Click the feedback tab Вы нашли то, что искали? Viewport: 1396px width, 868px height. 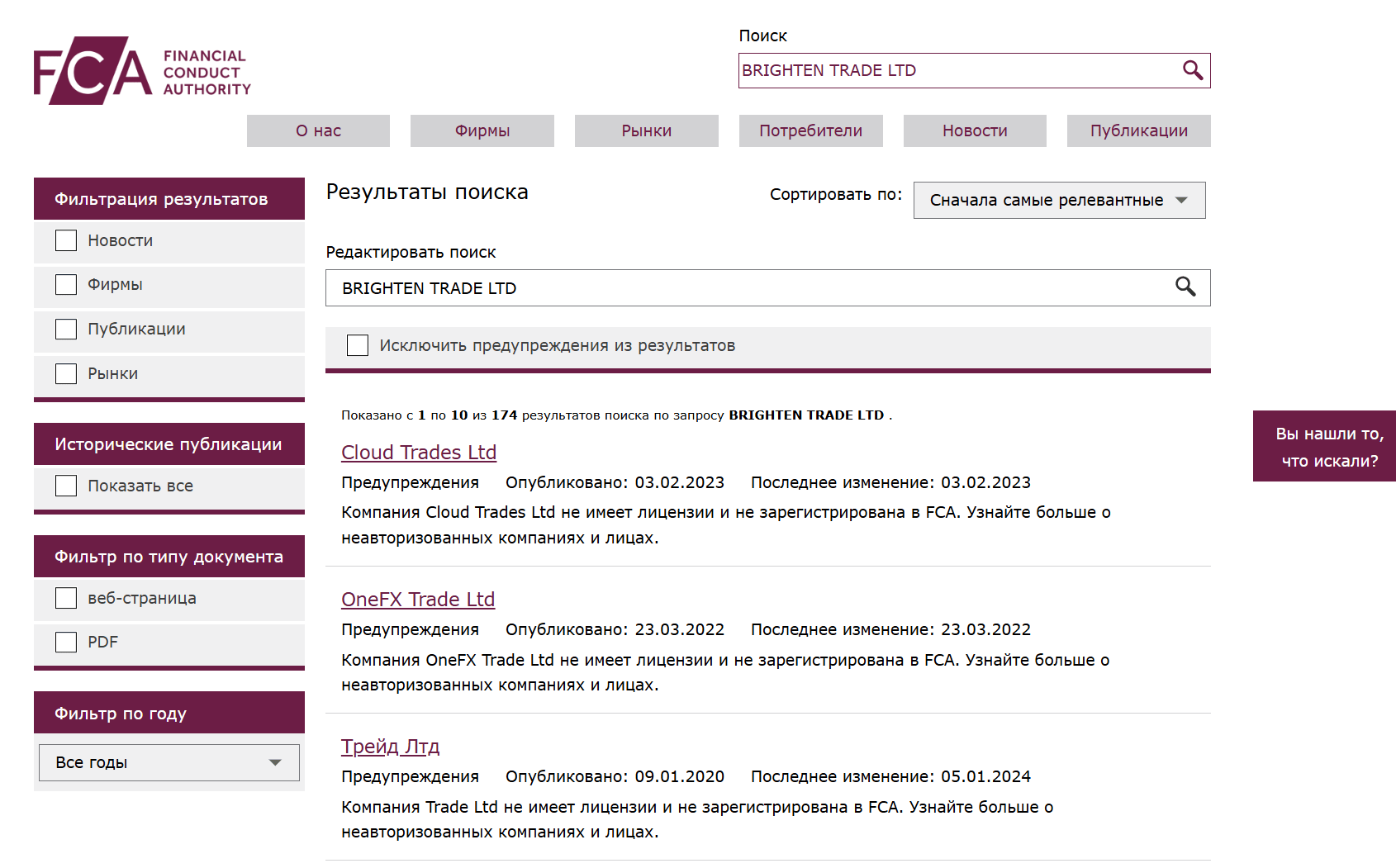click(1324, 446)
